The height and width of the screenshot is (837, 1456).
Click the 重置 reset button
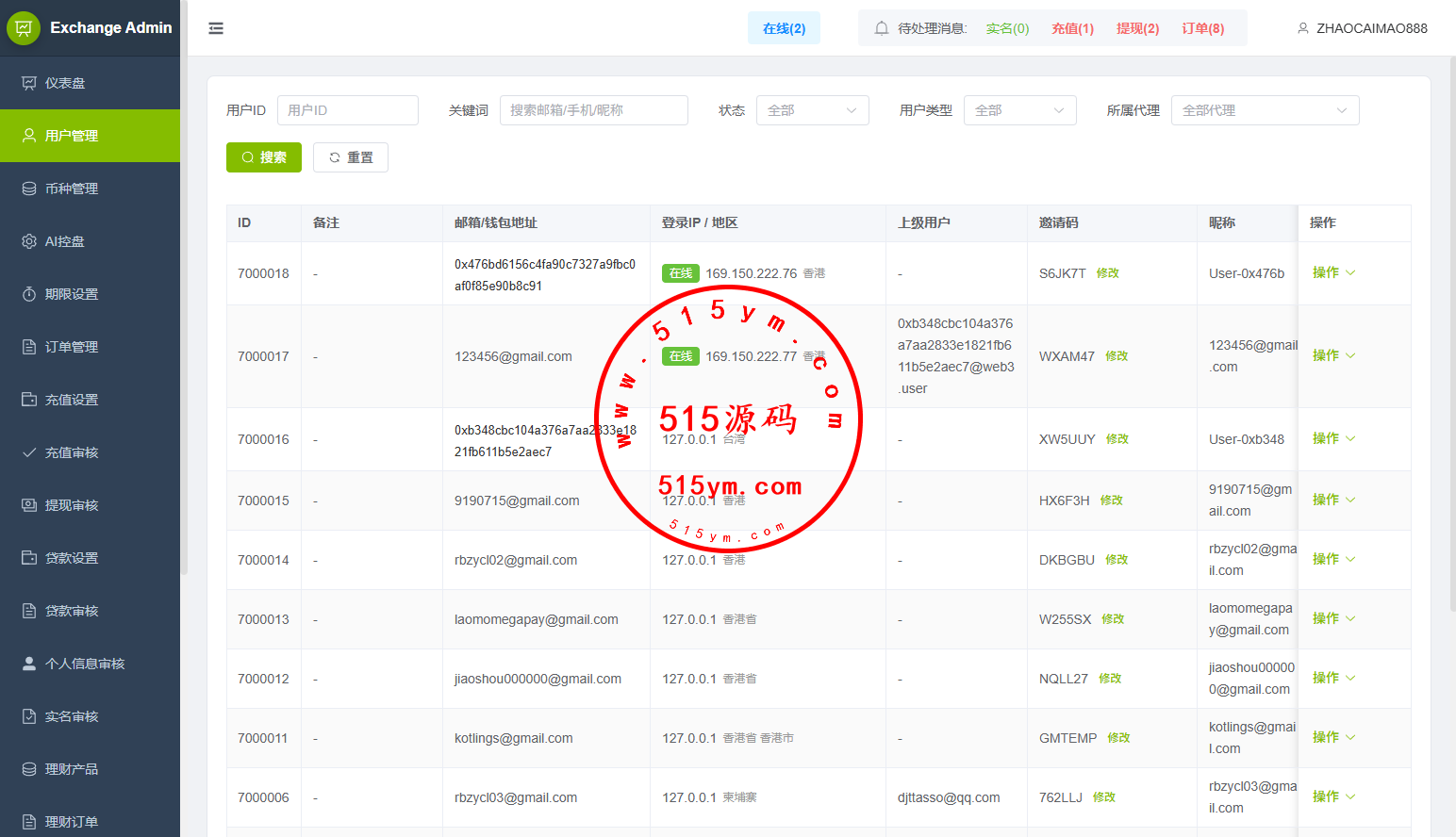coord(351,157)
